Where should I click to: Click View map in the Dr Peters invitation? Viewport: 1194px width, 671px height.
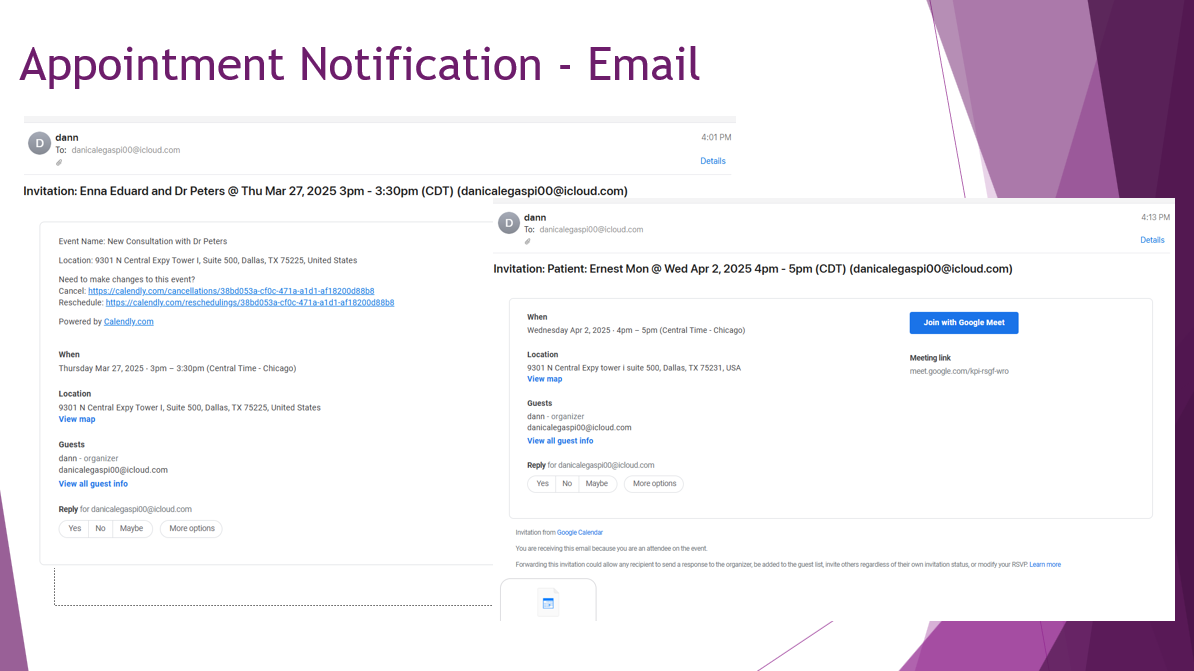tap(77, 419)
